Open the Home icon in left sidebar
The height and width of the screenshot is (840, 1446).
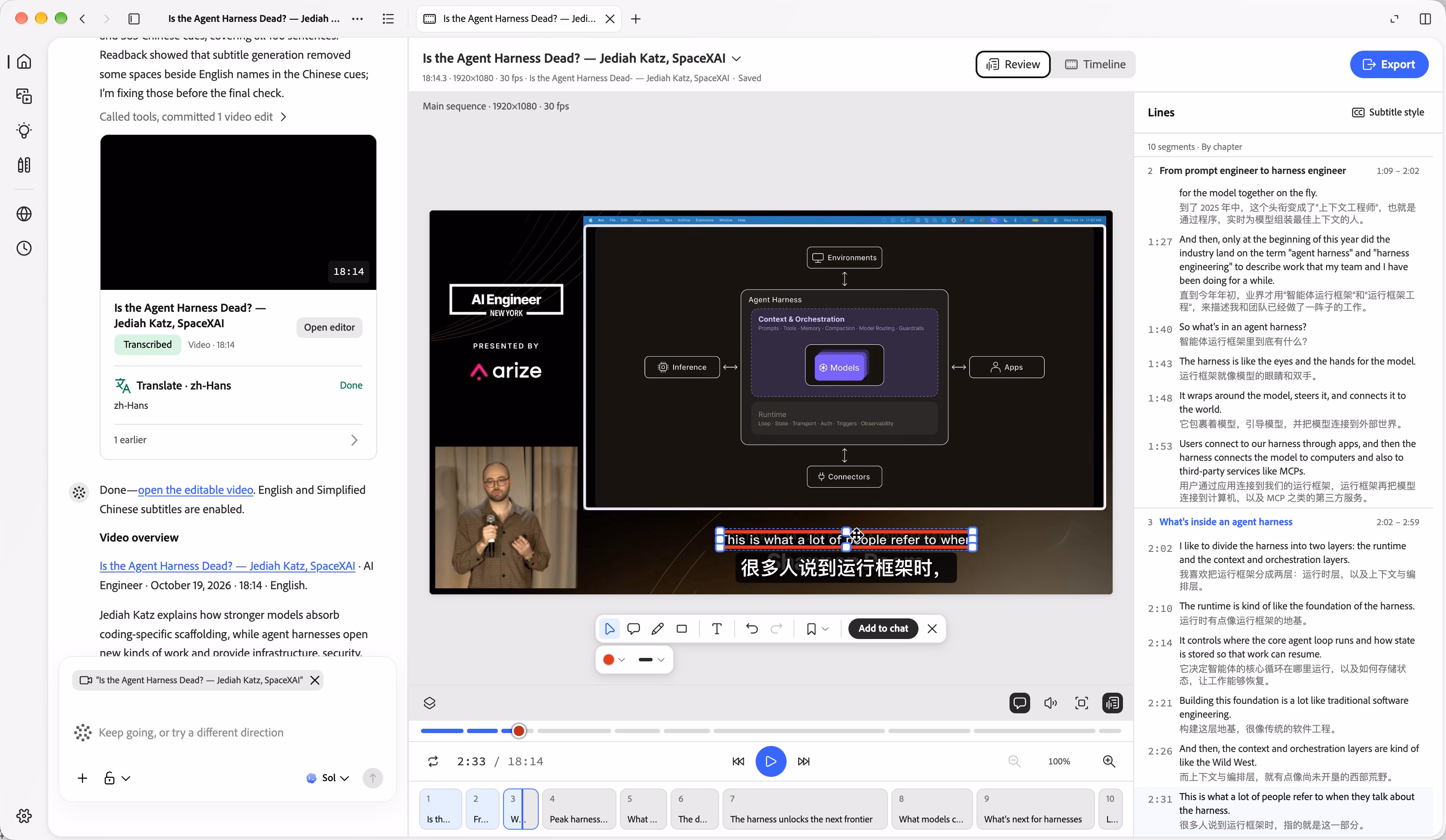[x=24, y=61]
